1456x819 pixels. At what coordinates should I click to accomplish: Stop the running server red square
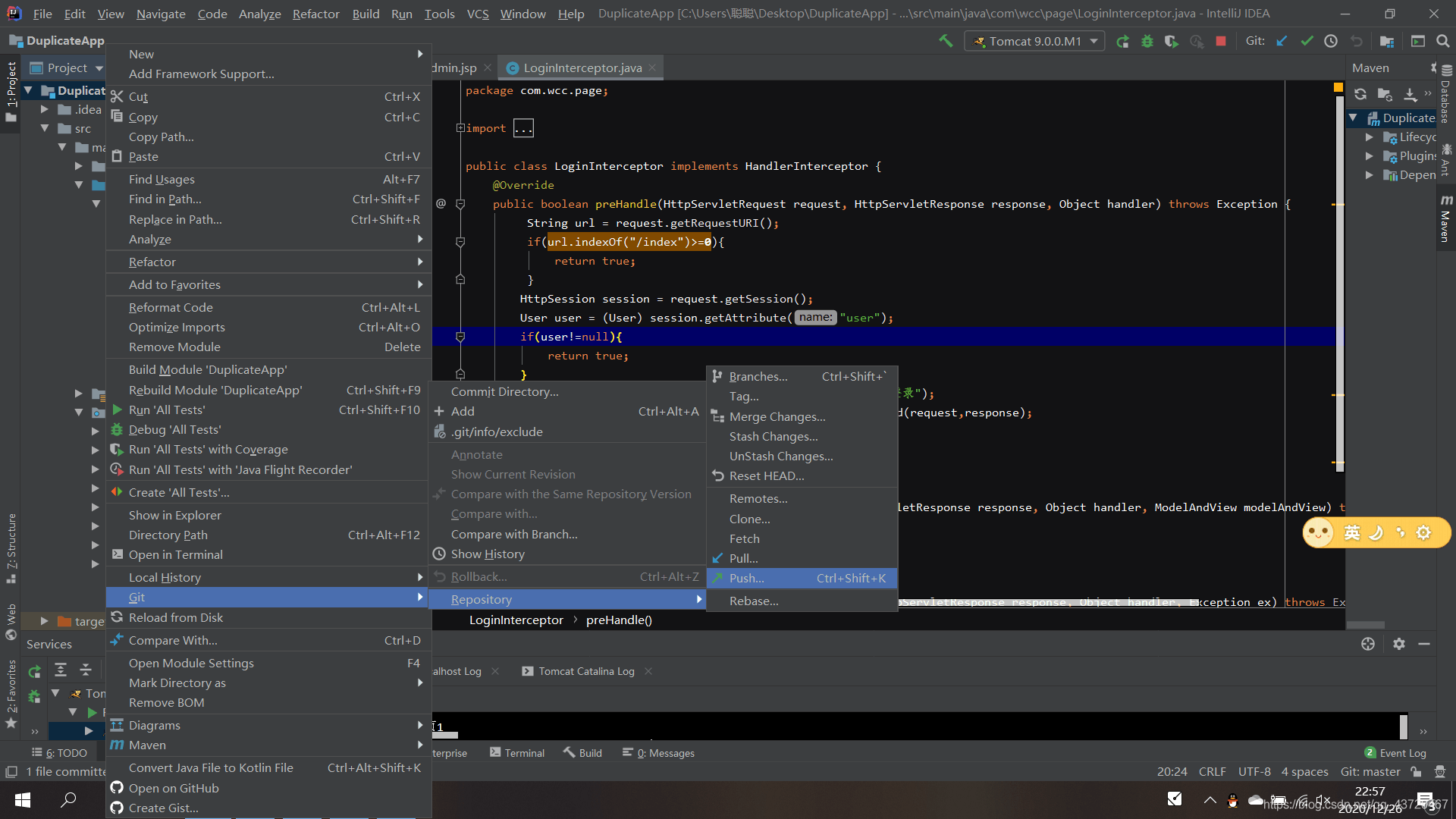[1221, 41]
